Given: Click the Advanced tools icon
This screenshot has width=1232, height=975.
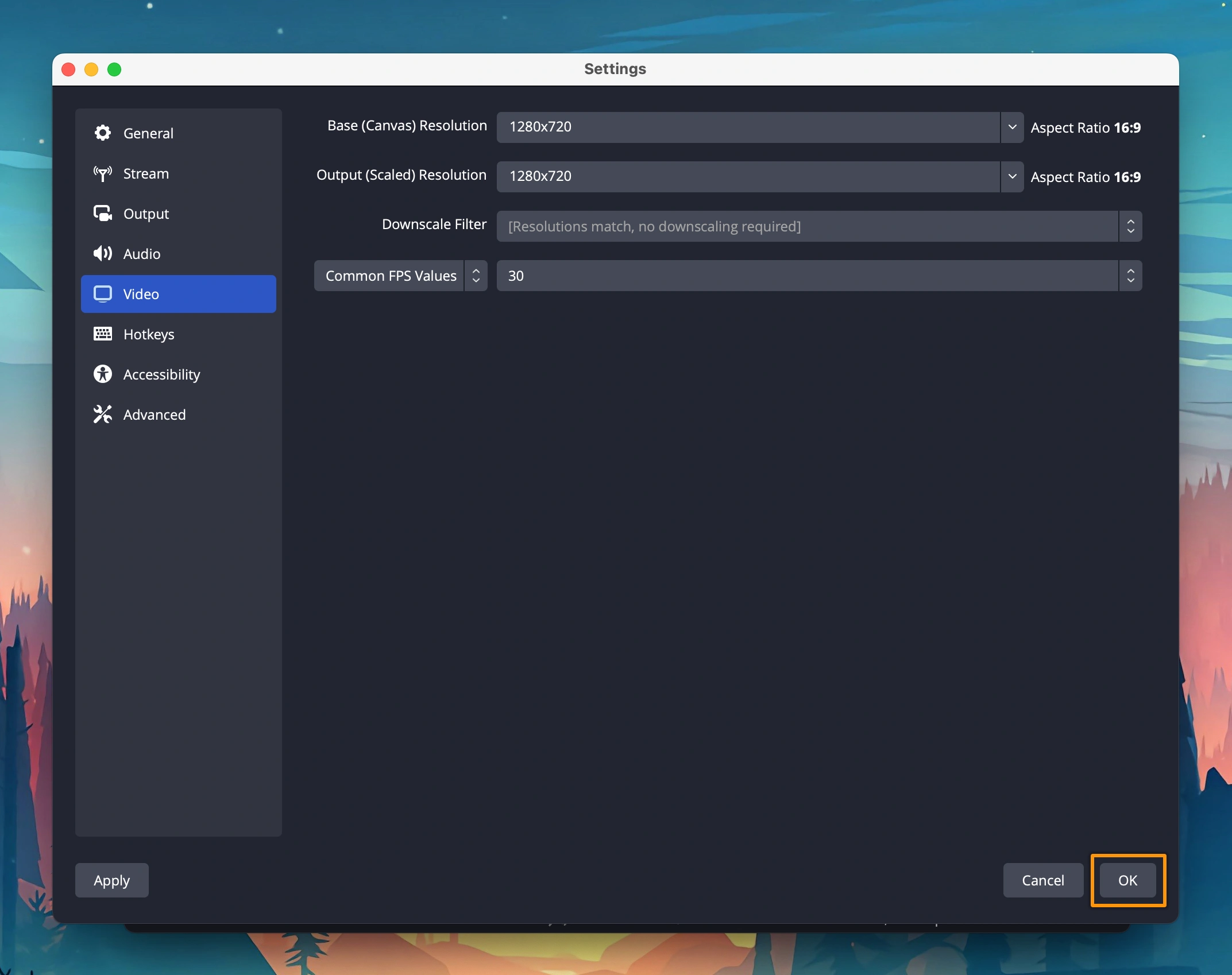Looking at the screenshot, I should pyautogui.click(x=103, y=415).
